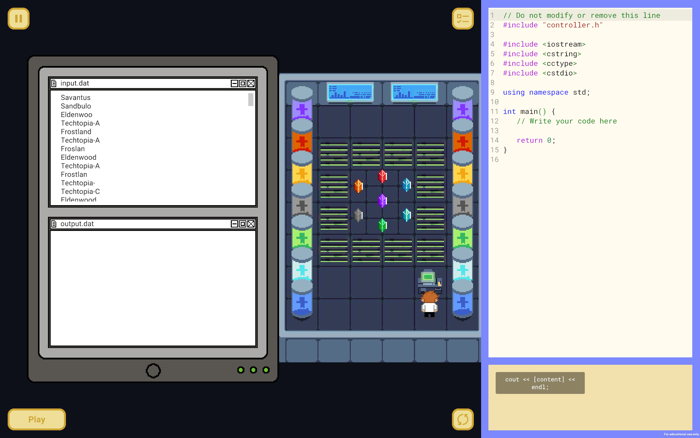Click the 'Froslan' line in input.dat
Viewport: 700px width, 438px height.
[73, 149]
